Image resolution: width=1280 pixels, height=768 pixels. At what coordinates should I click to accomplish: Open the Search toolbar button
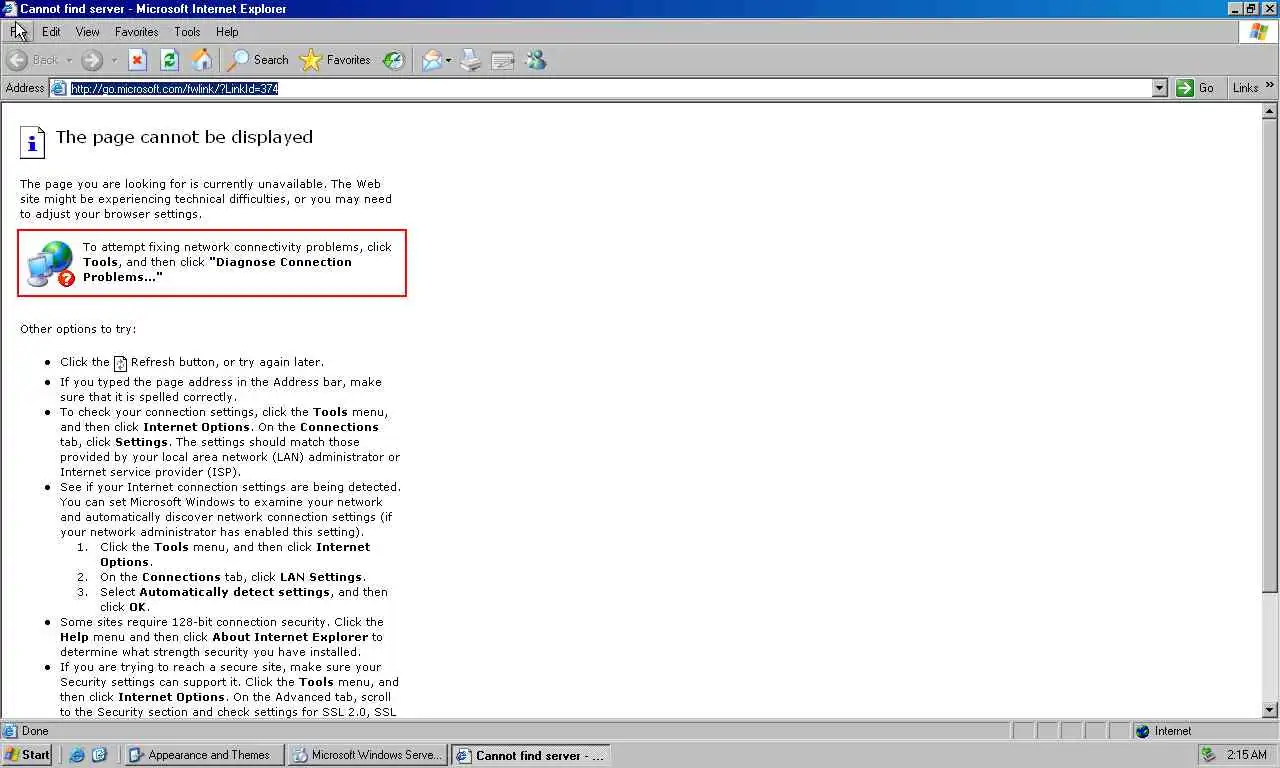click(x=258, y=60)
